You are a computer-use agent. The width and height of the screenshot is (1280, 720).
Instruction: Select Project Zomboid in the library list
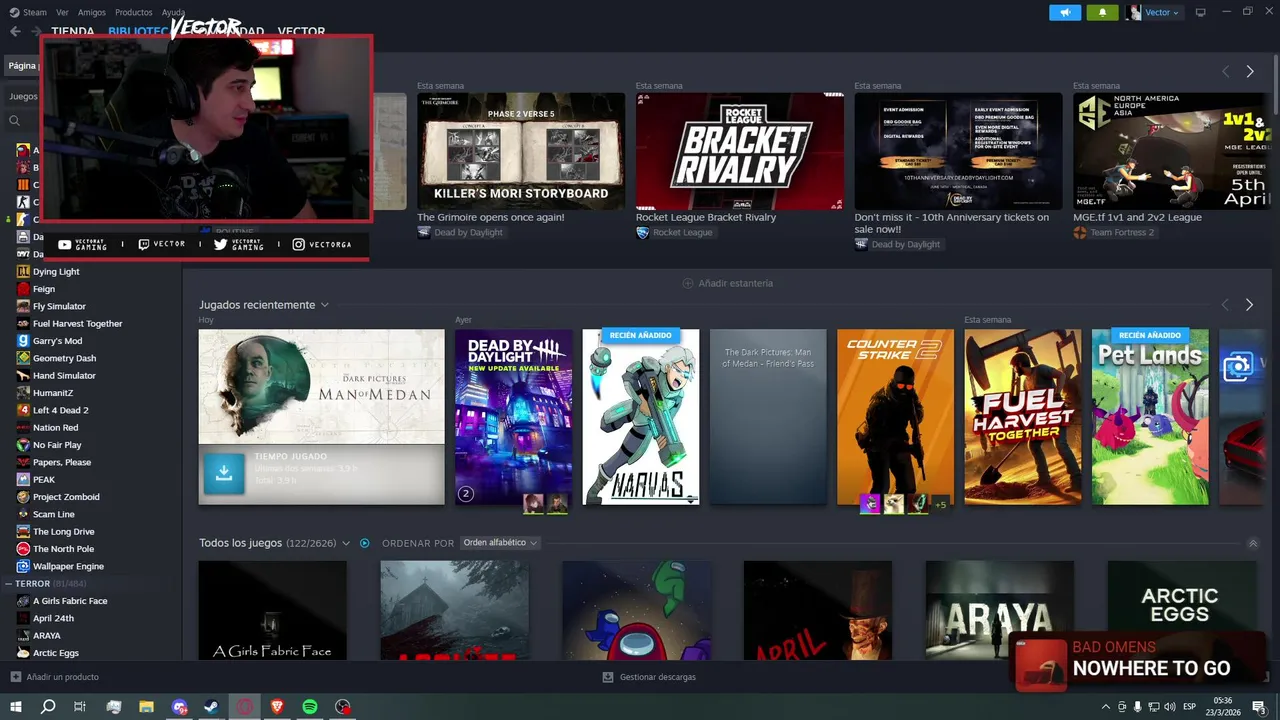coord(66,497)
